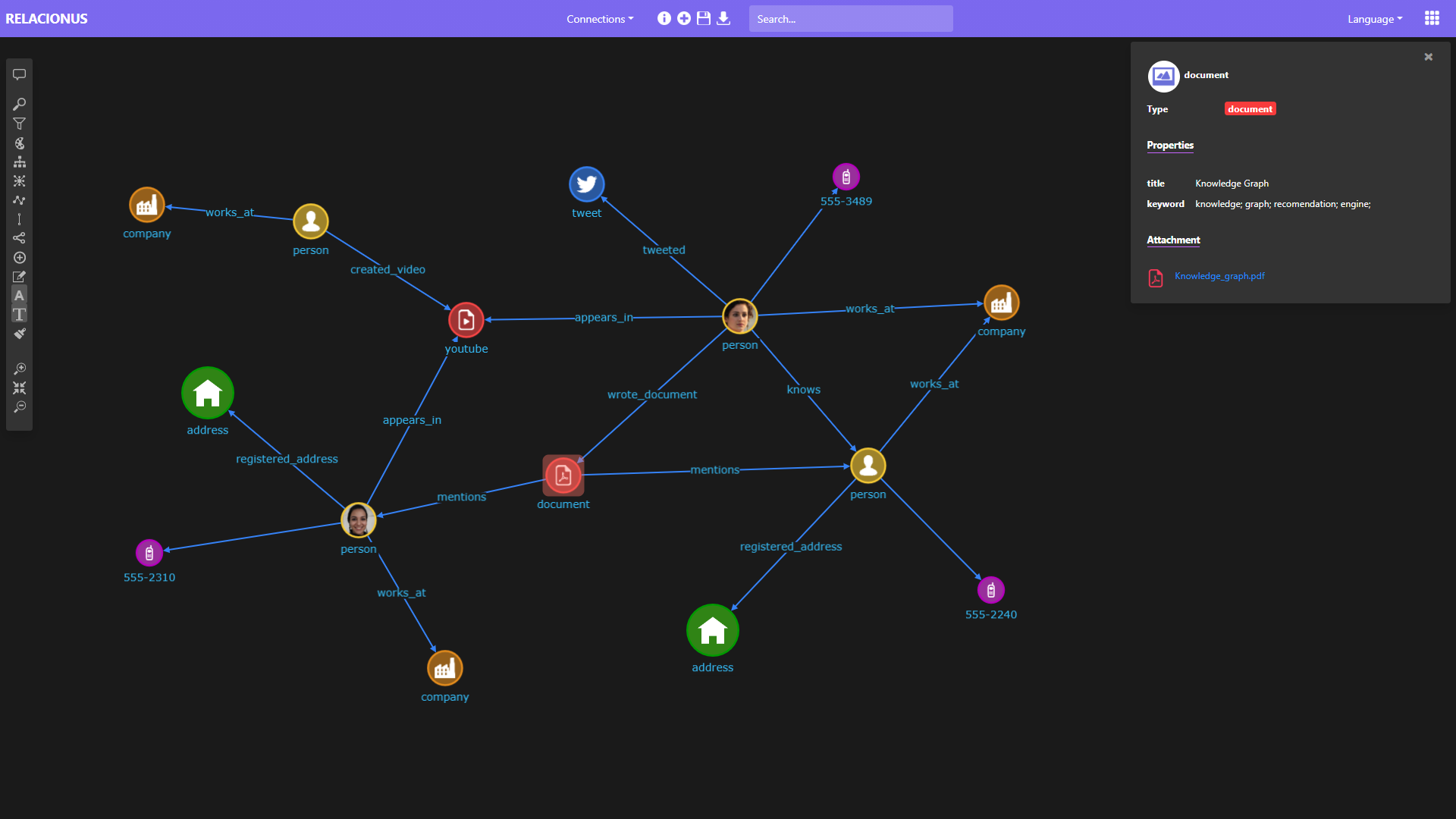1456x819 pixels.
Task: Click the RELACIONUS logo
Action: (x=47, y=19)
